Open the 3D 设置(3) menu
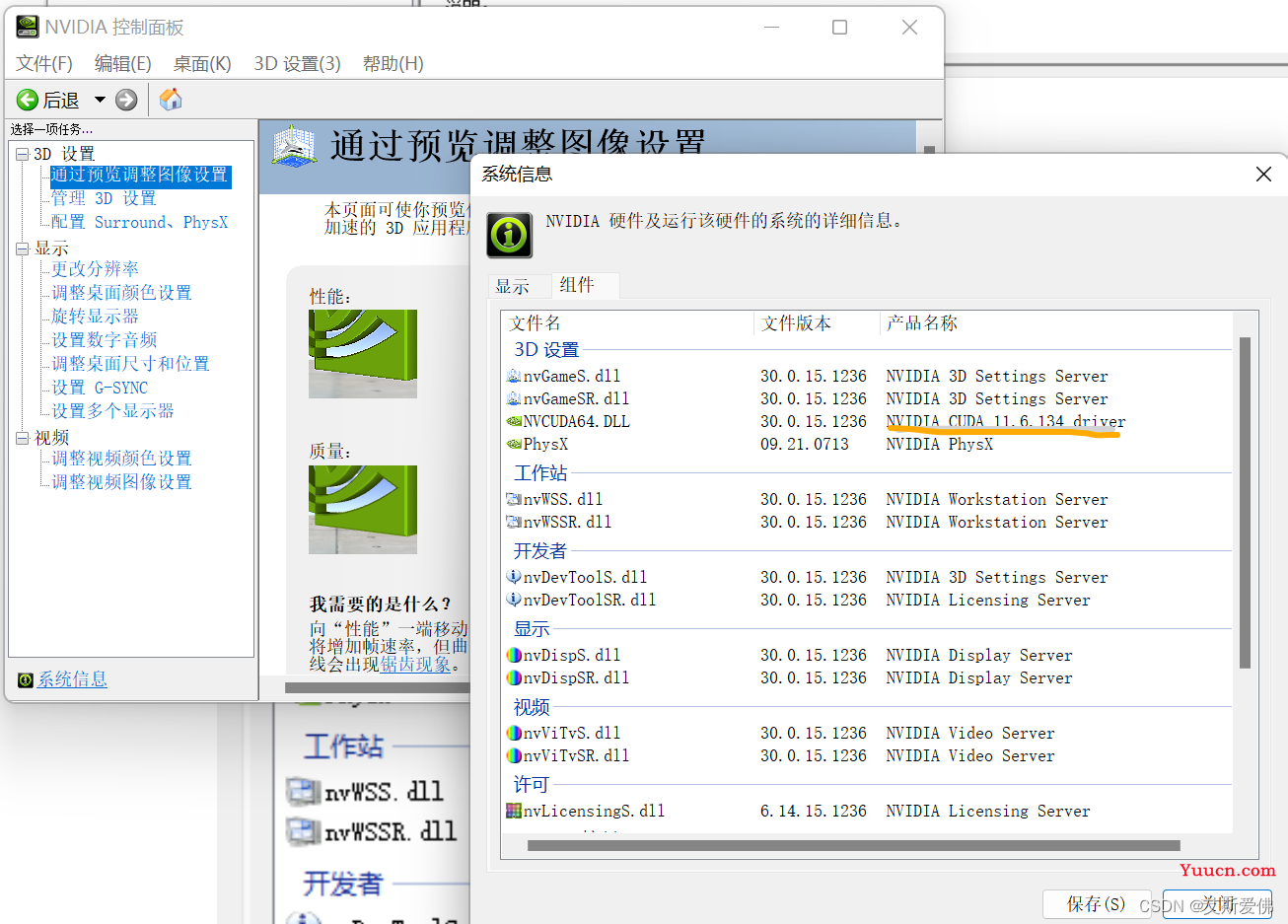 297,63
